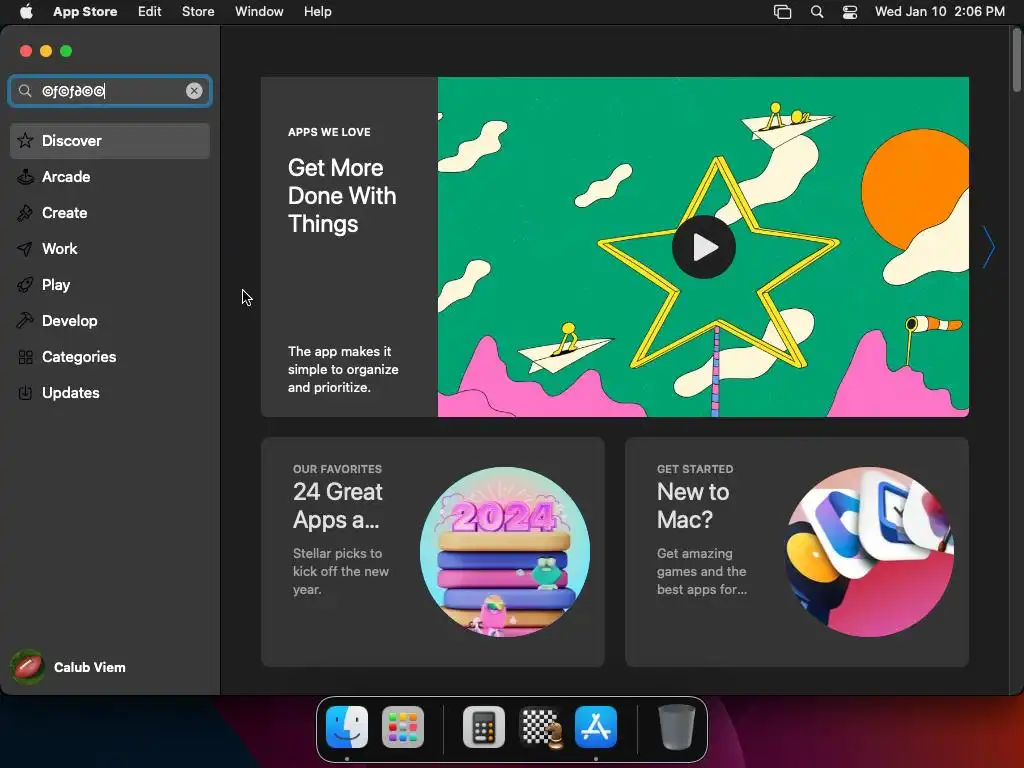Click the Create paintbrush icon
This screenshot has width=1024, height=768.
pyautogui.click(x=25, y=212)
